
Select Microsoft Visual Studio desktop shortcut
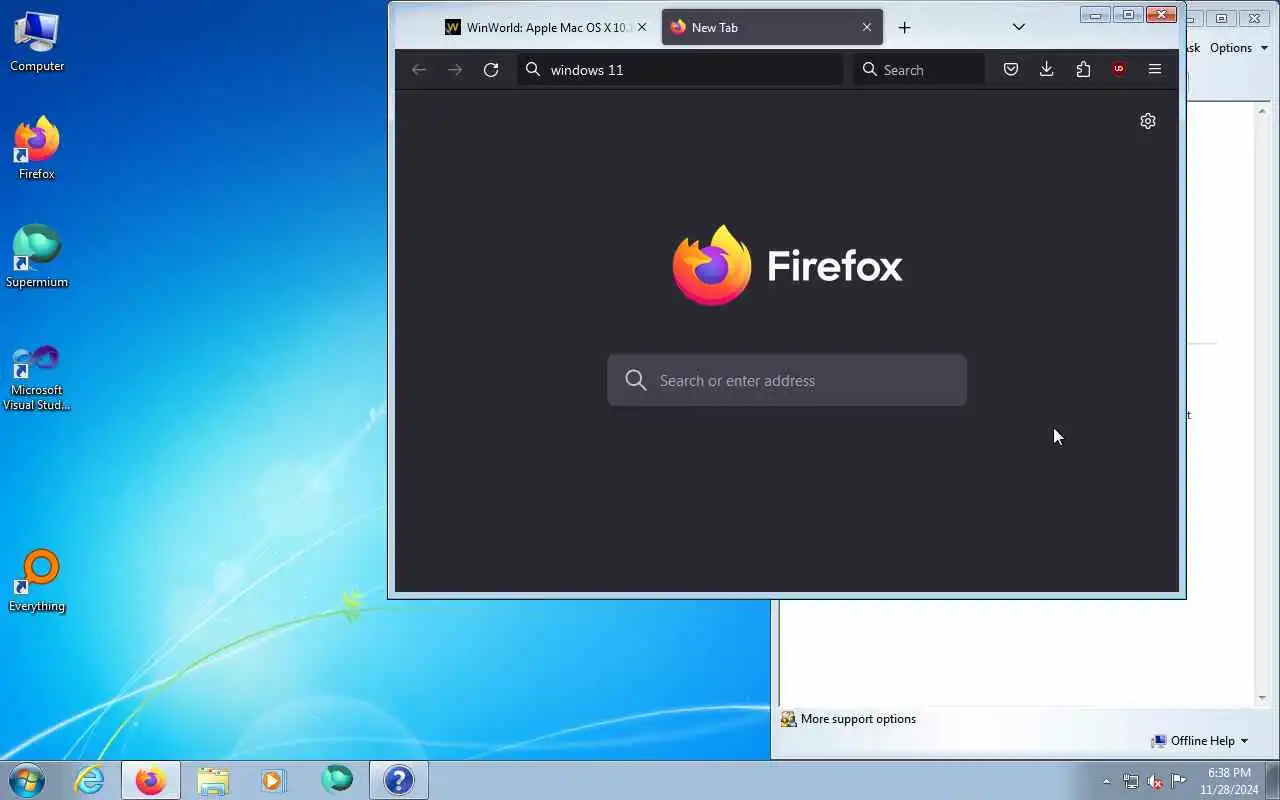pyautogui.click(x=37, y=376)
